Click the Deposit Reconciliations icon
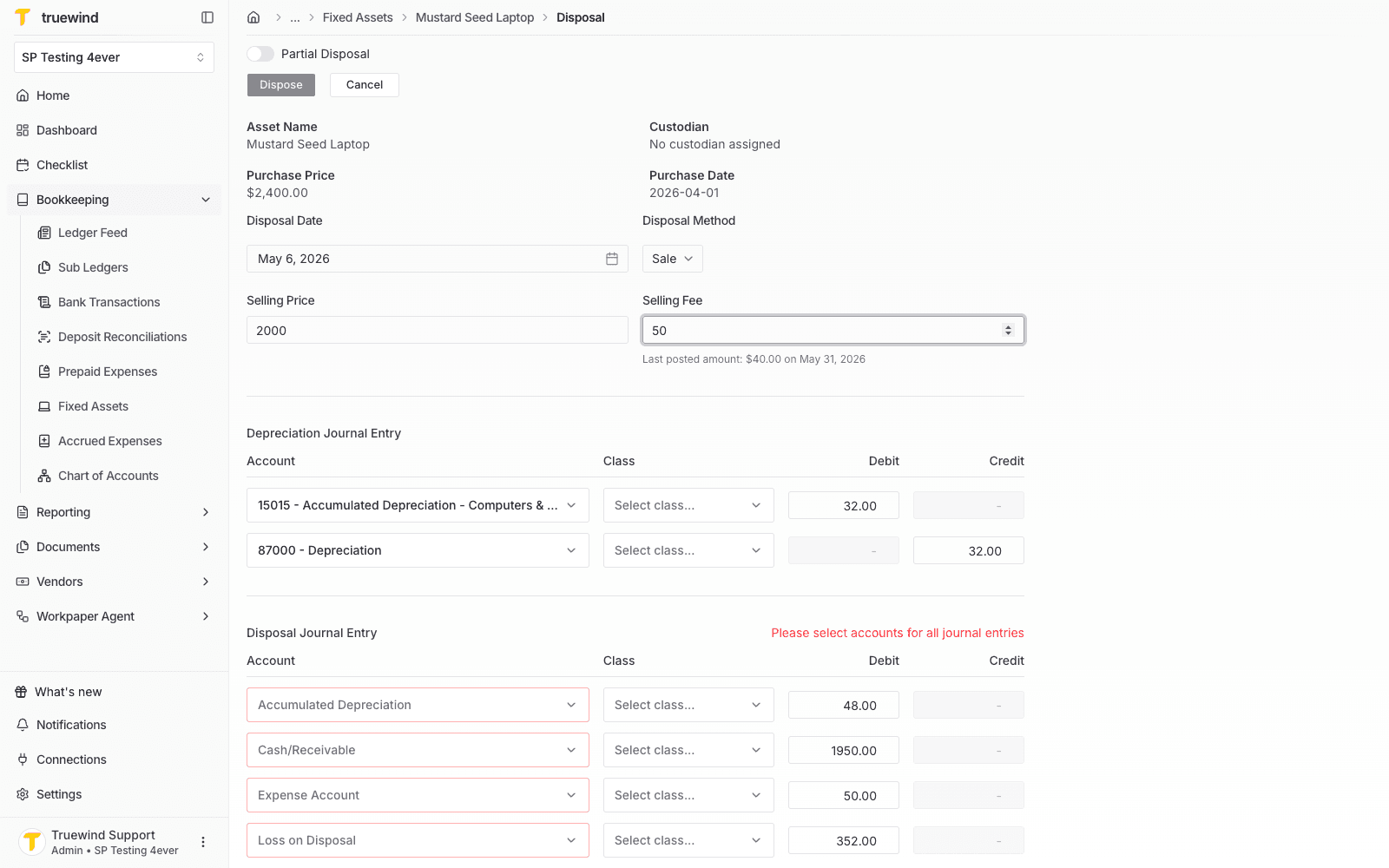 tap(44, 337)
